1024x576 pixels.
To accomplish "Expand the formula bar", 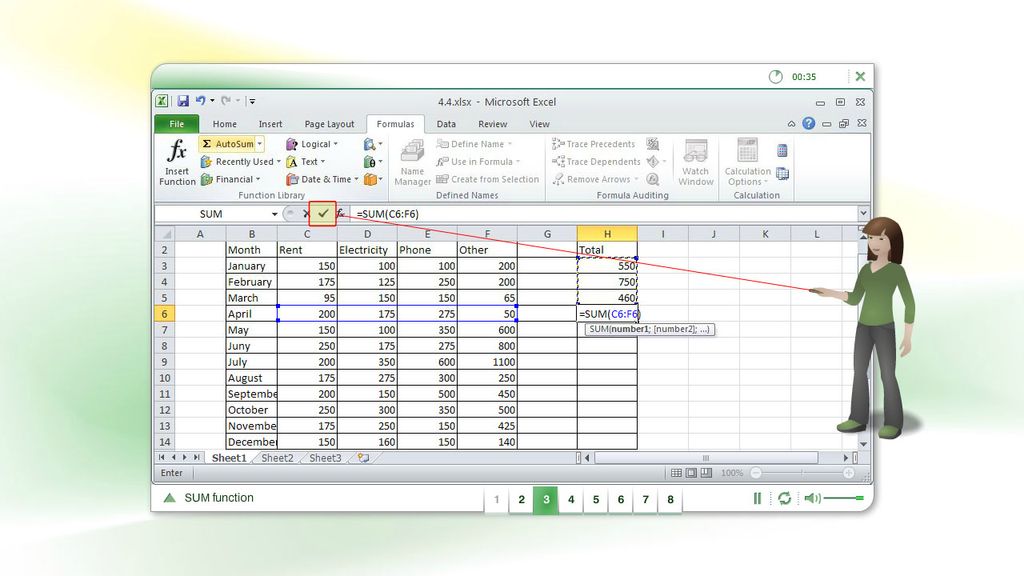I will (x=863, y=213).
